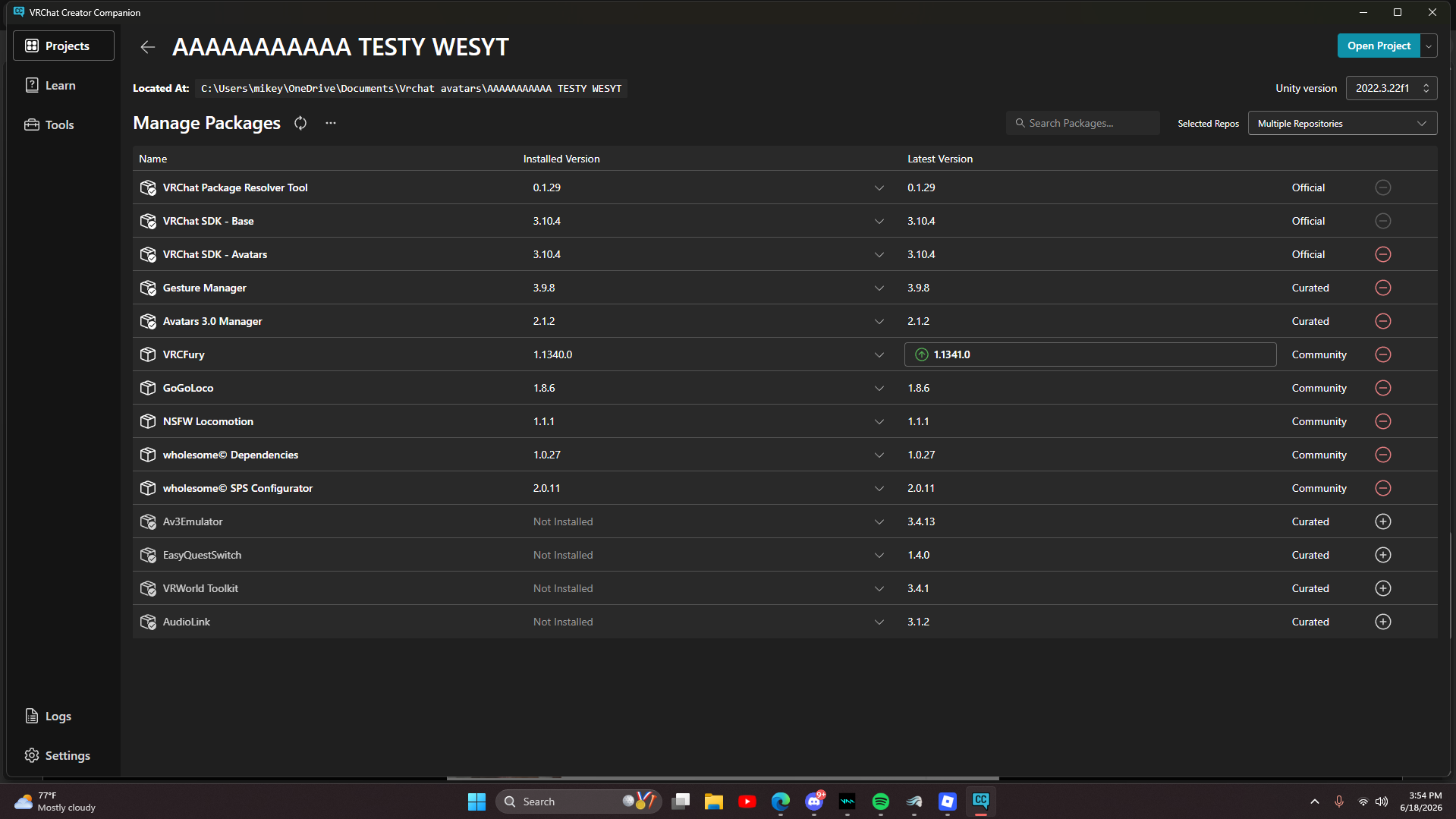Click the Name column header
The image size is (1456, 819).
point(153,159)
